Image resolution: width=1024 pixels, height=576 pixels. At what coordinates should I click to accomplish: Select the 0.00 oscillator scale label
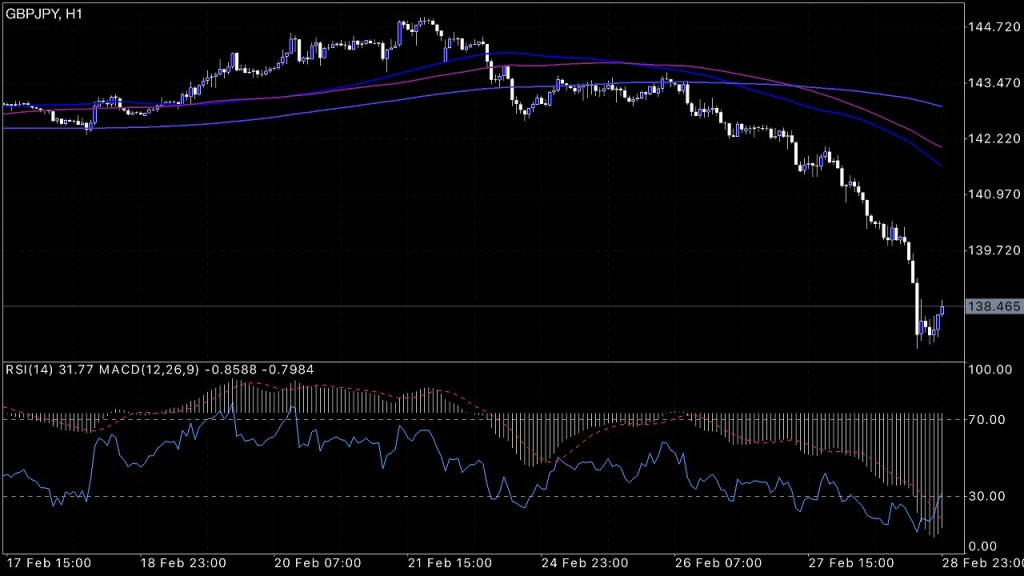point(990,545)
